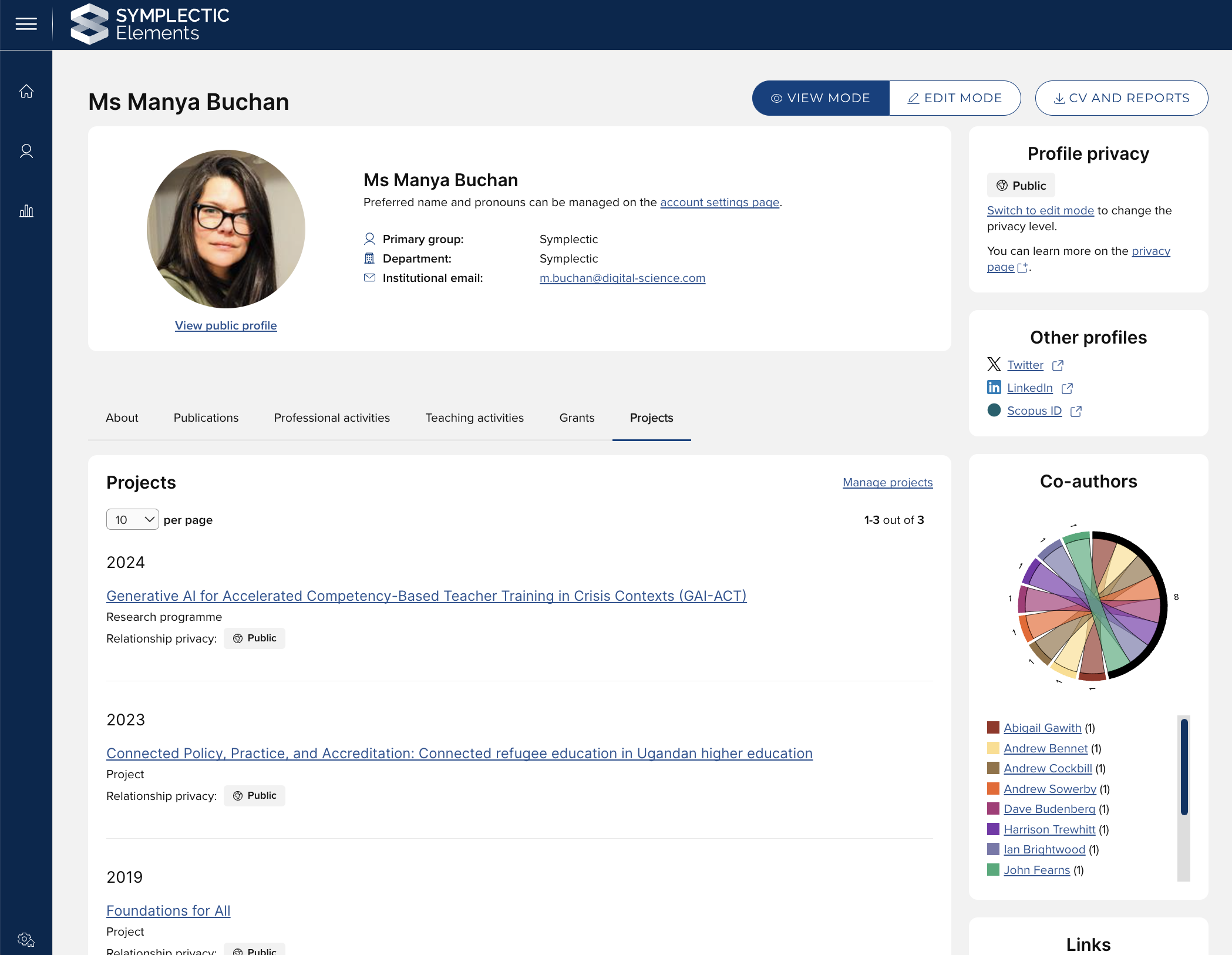Image resolution: width=1232 pixels, height=955 pixels.
Task: Open LinkedIn external link icon
Action: coord(1067,388)
